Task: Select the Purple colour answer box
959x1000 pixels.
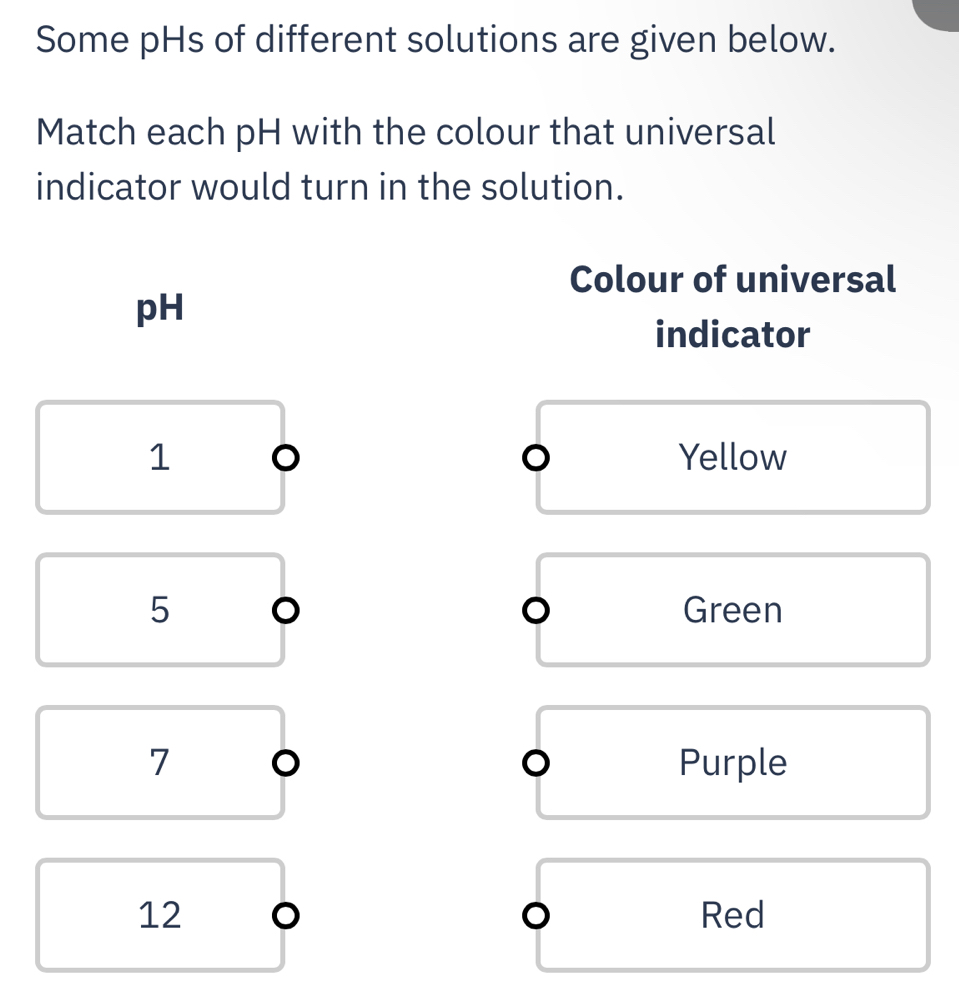Action: [732, 762]
